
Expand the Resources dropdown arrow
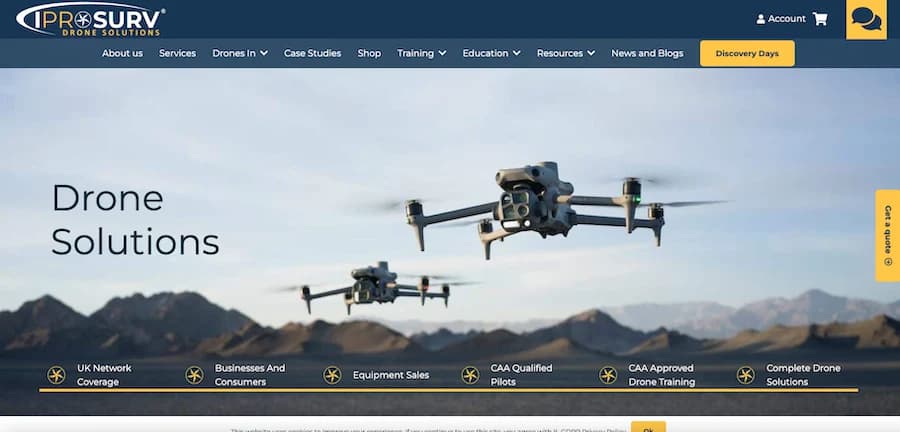591,53
